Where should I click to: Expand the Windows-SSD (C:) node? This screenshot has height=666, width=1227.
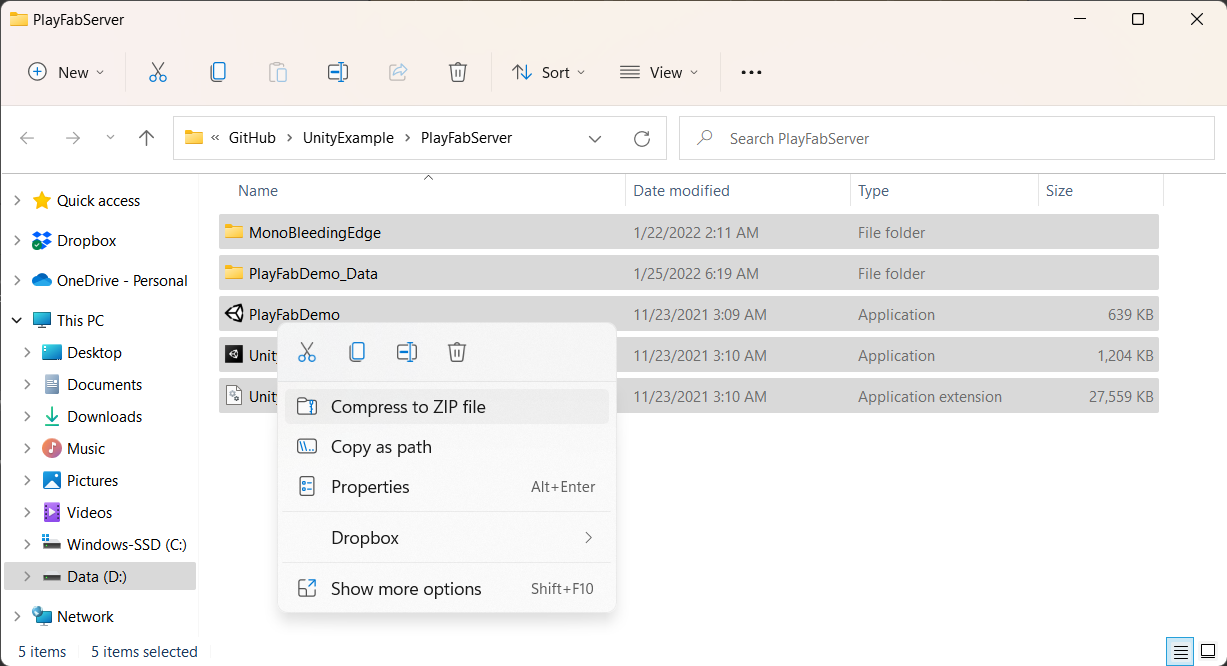(27, 545)
